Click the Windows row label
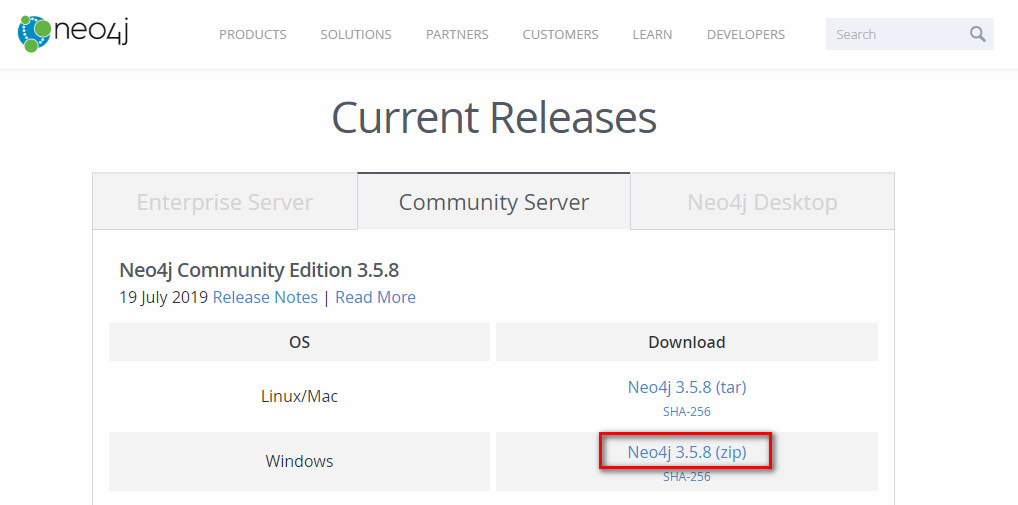Viewport: 1018px width, 505px height. [299, 462]
